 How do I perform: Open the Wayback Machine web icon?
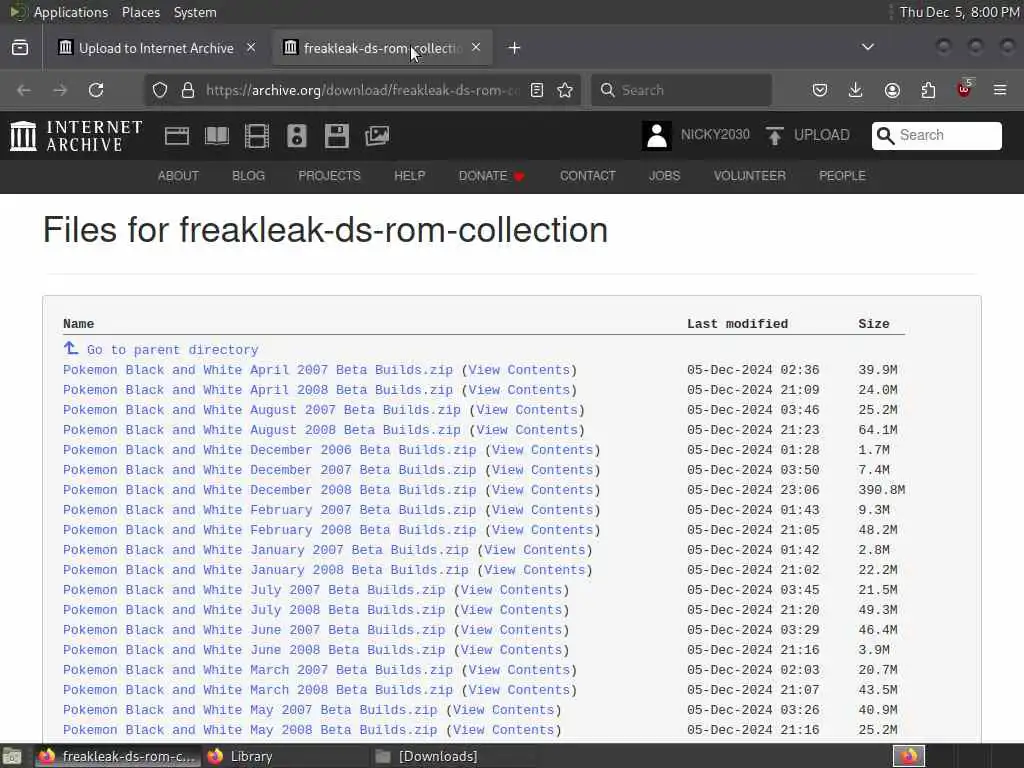click(177, 136)
